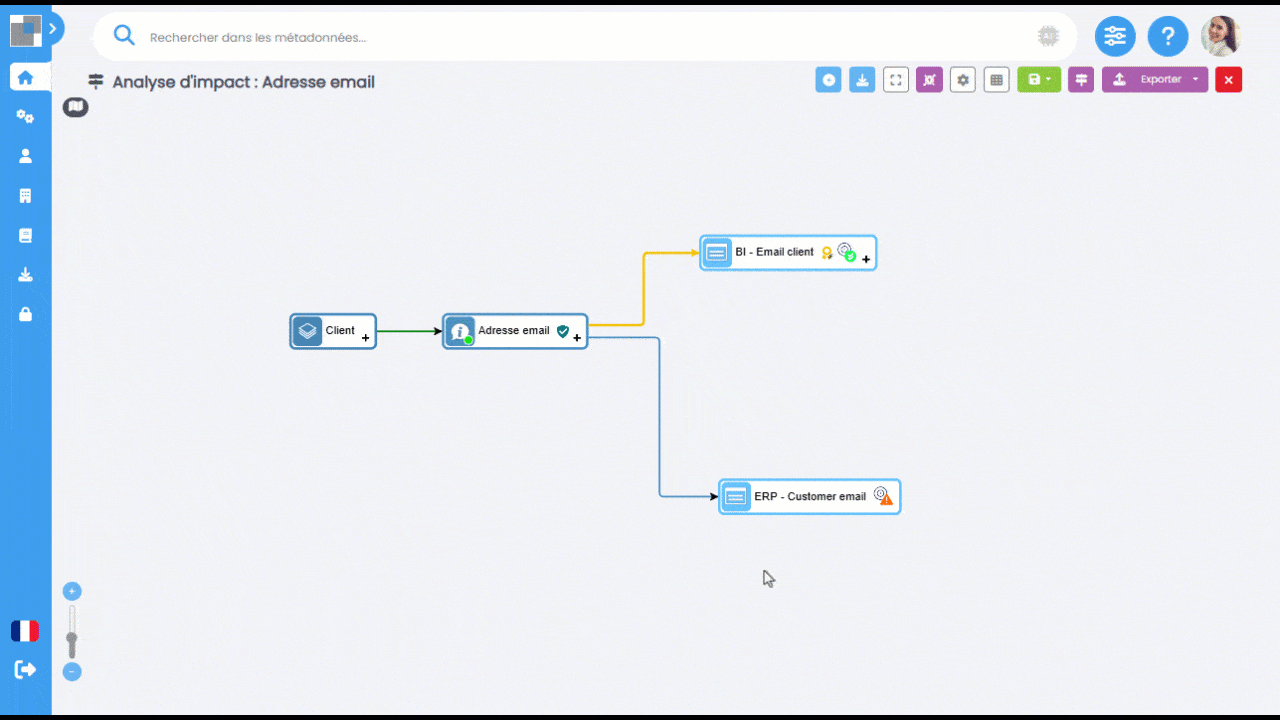Open the gears configuration sidebar icon
Viewport: 1280px width, 720px height.
point(25,117)
